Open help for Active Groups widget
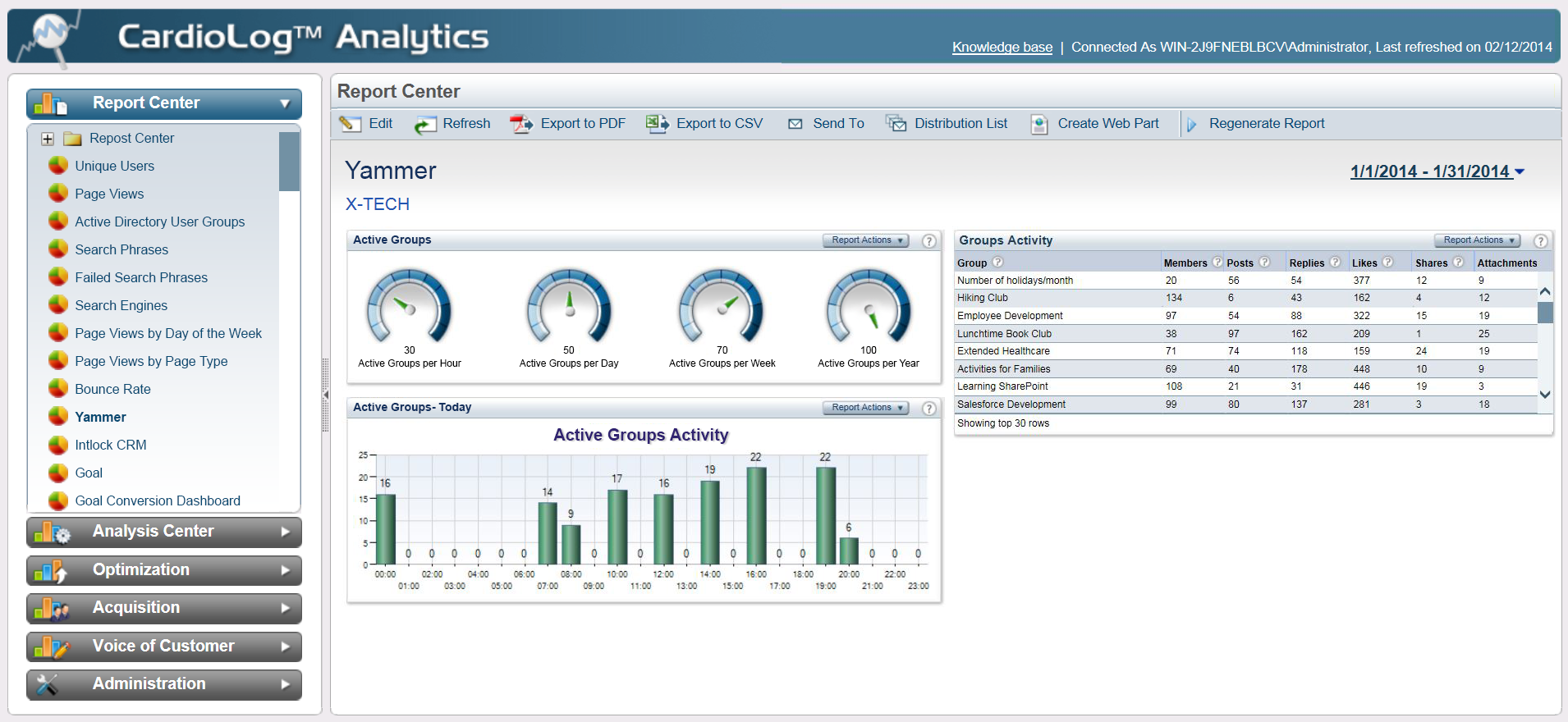 (x=928, y=240)
